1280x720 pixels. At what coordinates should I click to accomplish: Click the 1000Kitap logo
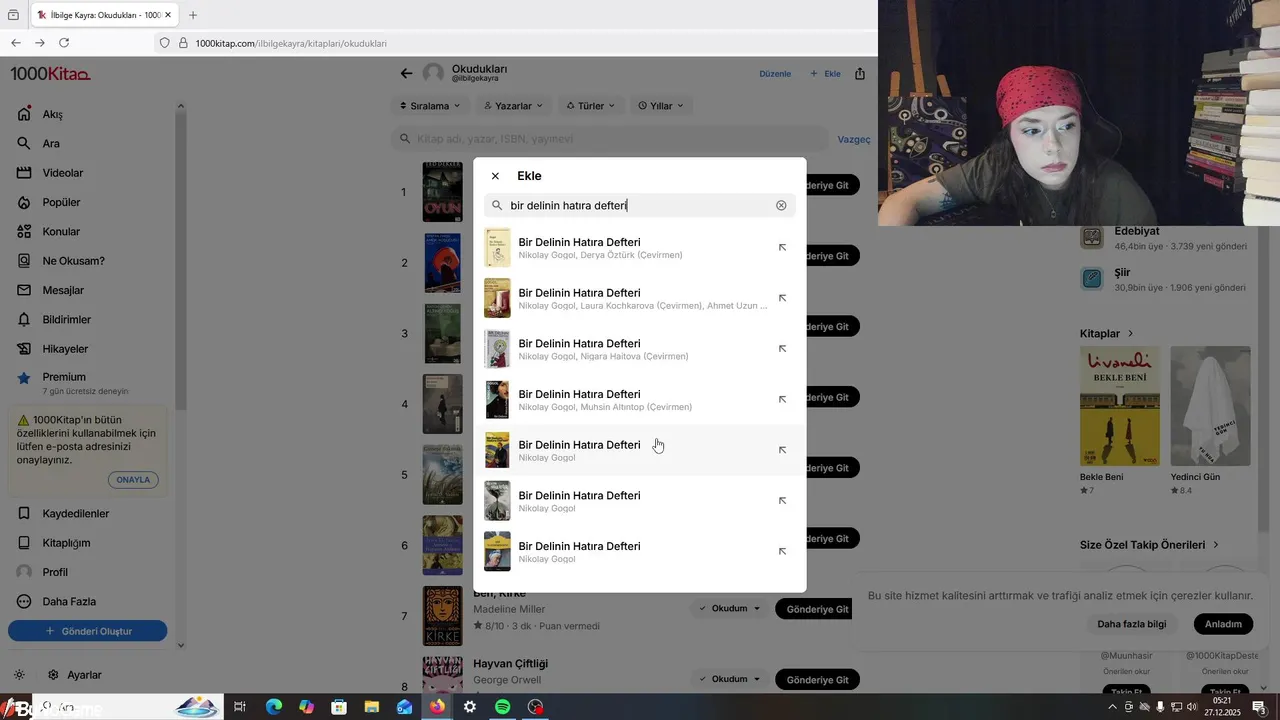pyautogui.click(x=50, y=74)
